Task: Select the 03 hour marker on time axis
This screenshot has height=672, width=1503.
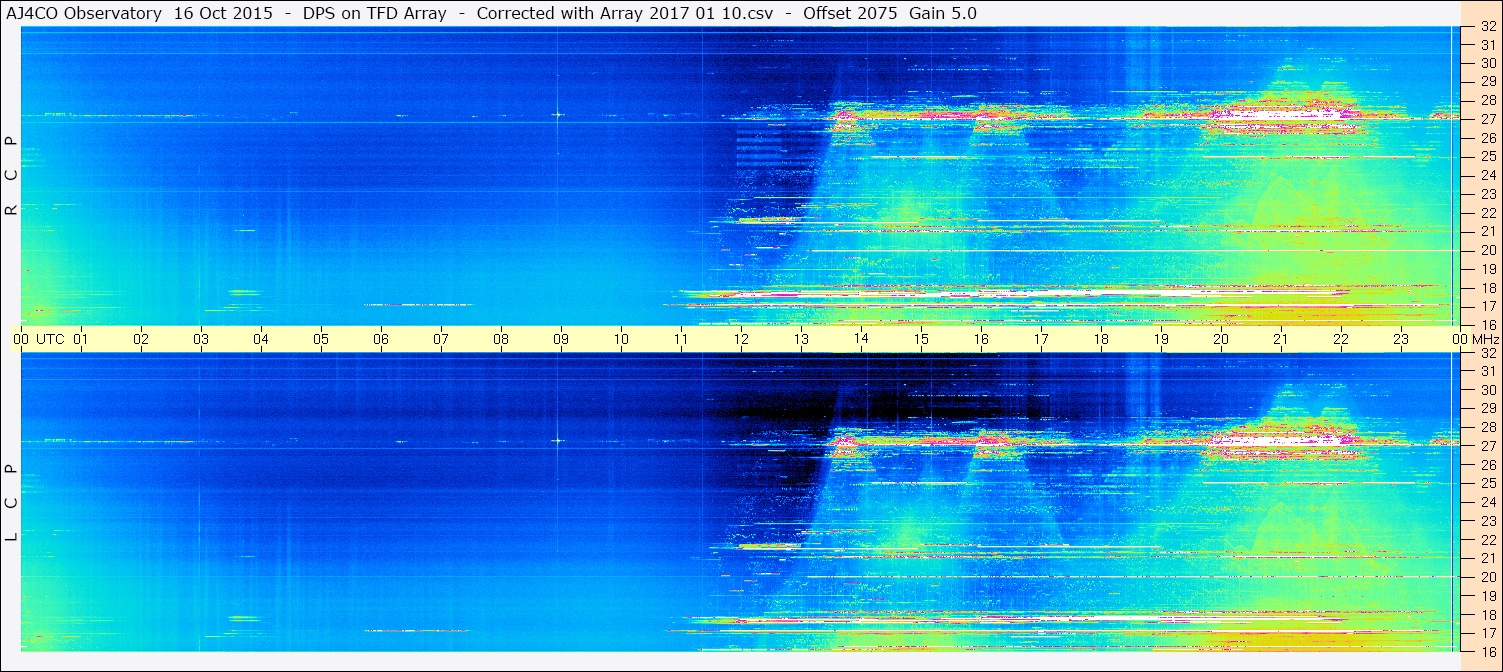Action: (201, 339)
